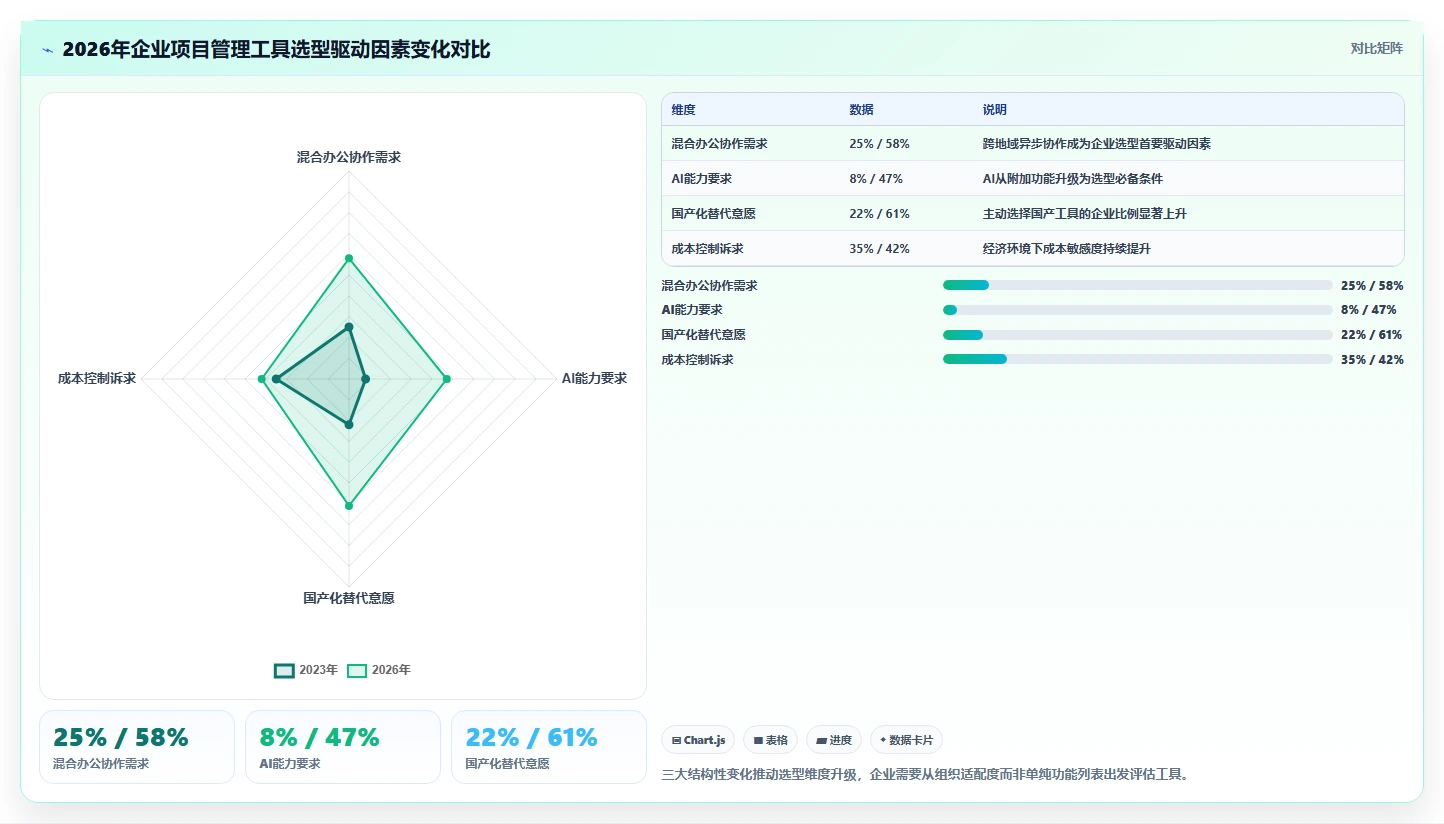Click description 跨地域异步协作成为企业选型首要驱动因素
Viewport: 1444px width, 824px height.
pyautogui.click(x=1097, y=144)
